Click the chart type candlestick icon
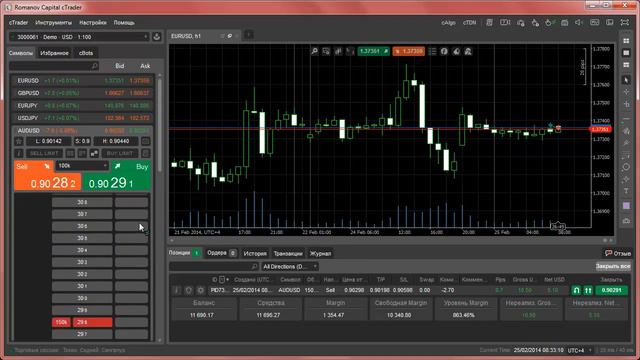 (x=338, y=51)
